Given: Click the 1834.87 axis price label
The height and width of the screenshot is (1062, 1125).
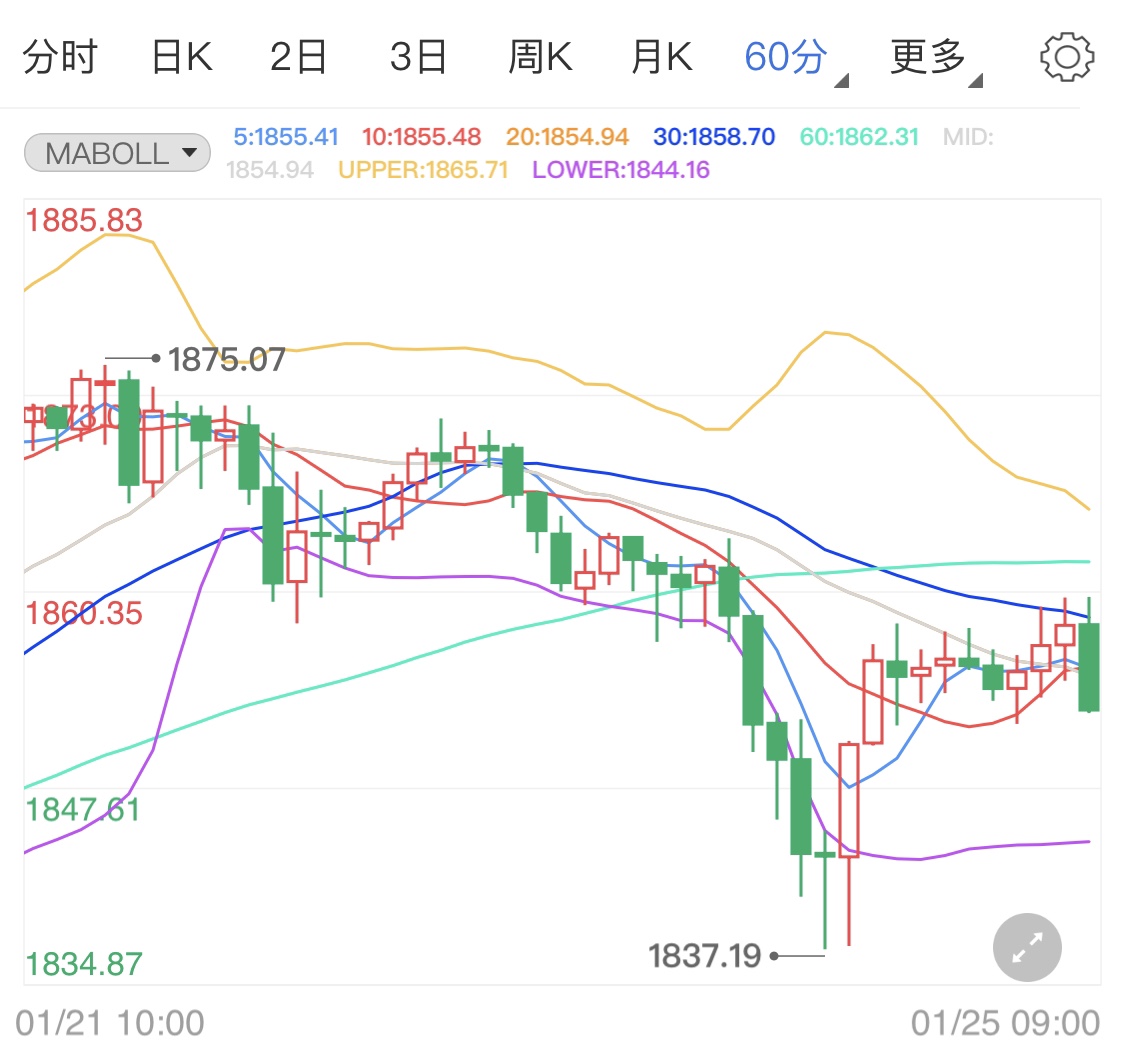Looking at the screenshot, I should pyautogui.click(x=84, y=964).
